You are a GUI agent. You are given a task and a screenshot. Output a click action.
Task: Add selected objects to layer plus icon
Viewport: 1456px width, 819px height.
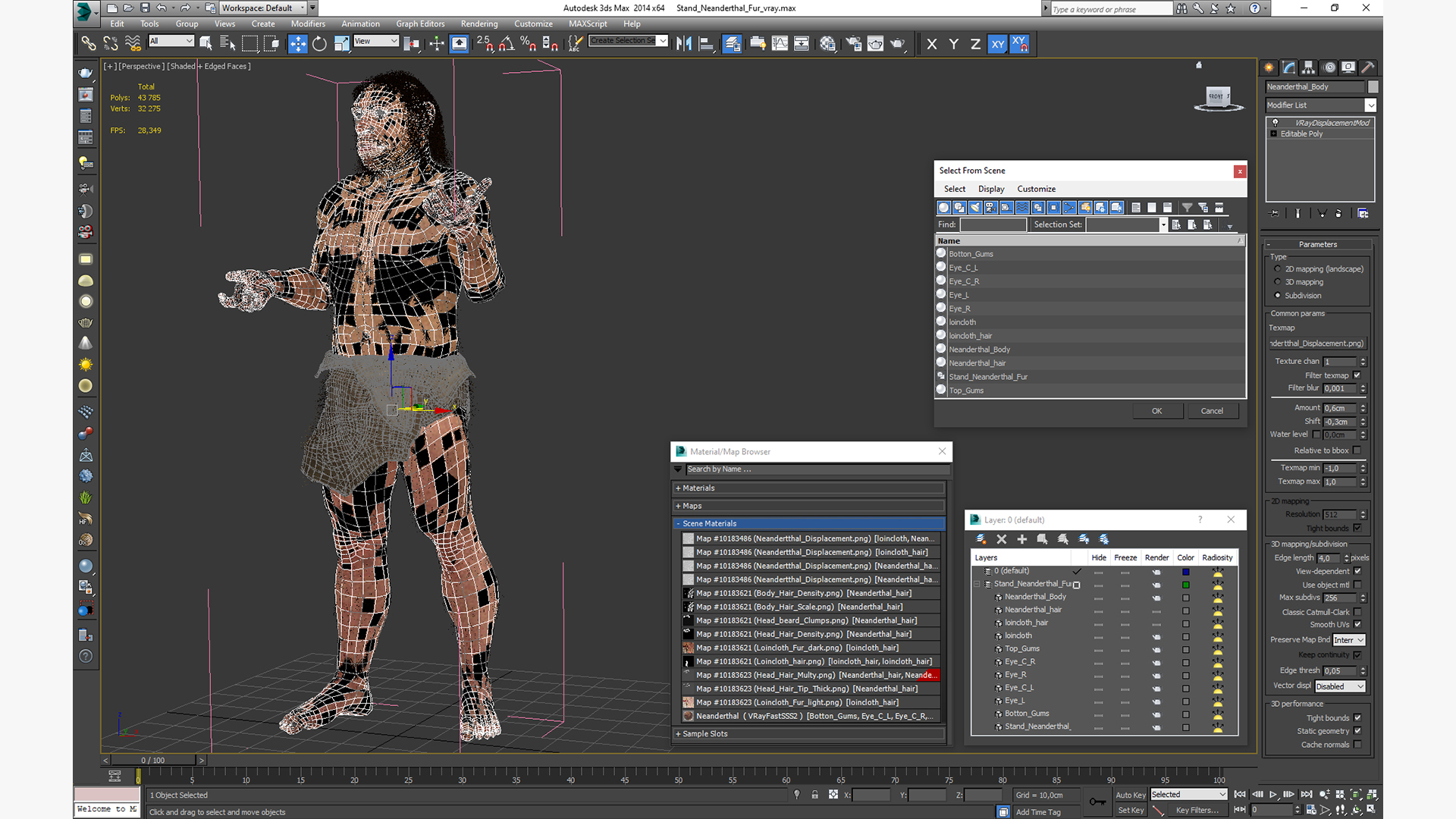point(1021,539)
